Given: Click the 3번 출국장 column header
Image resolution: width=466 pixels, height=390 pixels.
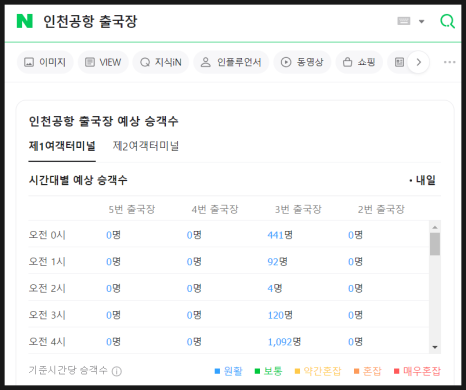Looking at the screenshot, I should tap(298, 209).
